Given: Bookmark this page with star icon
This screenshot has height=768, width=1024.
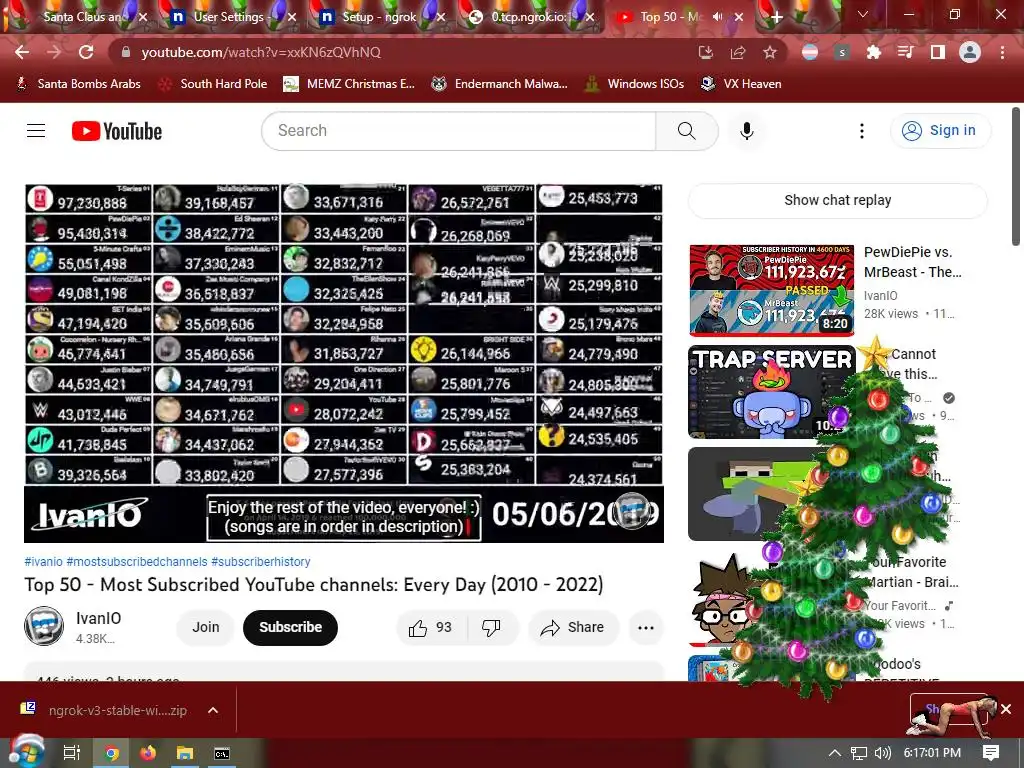Looking at the screenshot, I should [770, 52].
